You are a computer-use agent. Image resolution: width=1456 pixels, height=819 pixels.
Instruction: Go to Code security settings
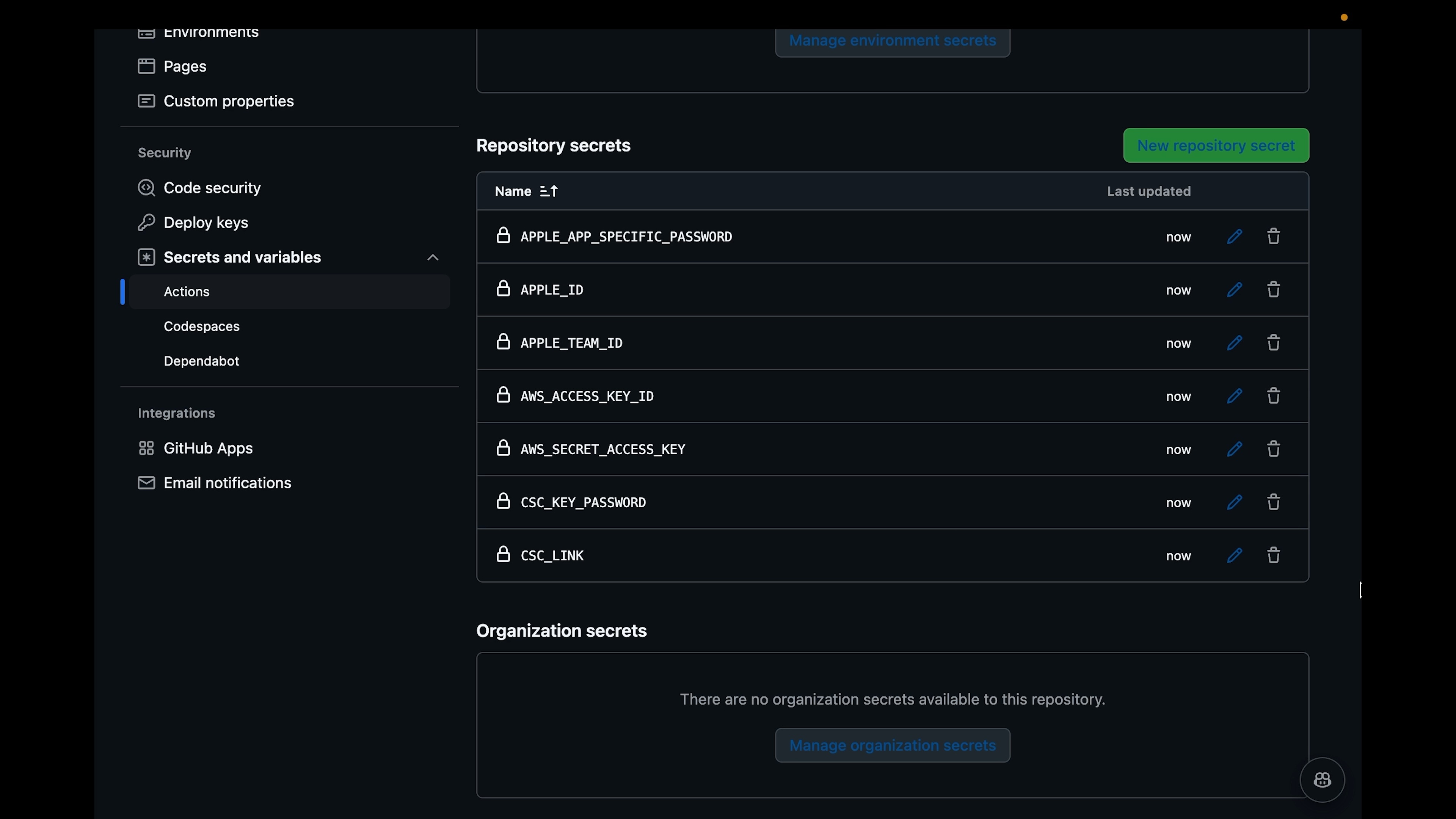[212, 188]
